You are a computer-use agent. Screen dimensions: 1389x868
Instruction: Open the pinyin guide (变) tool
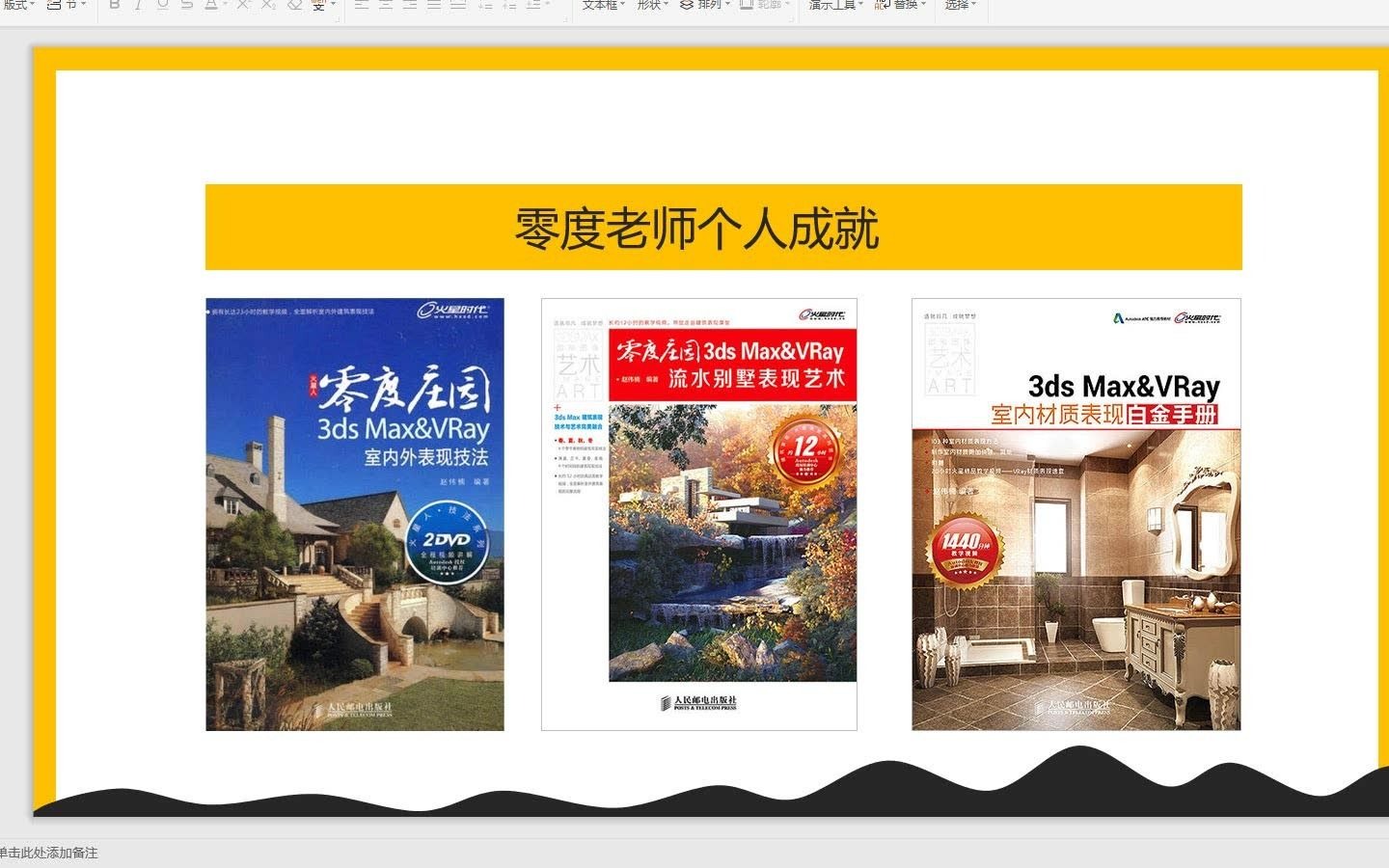(x=318, y=5)
